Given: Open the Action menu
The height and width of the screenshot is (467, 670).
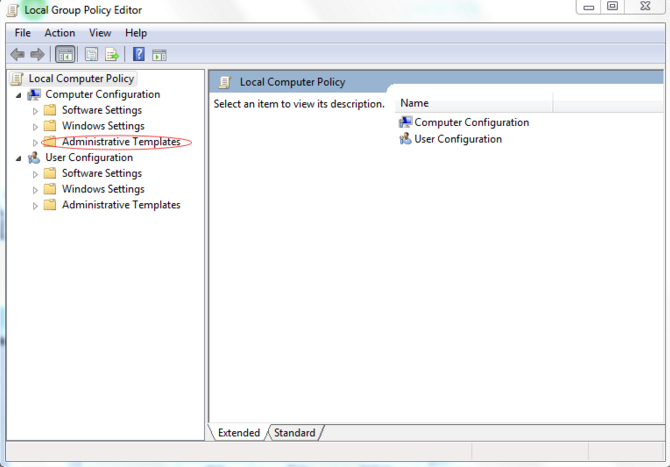Looking at the screenshot, I should pyautogui.click(x=60, y=33).
